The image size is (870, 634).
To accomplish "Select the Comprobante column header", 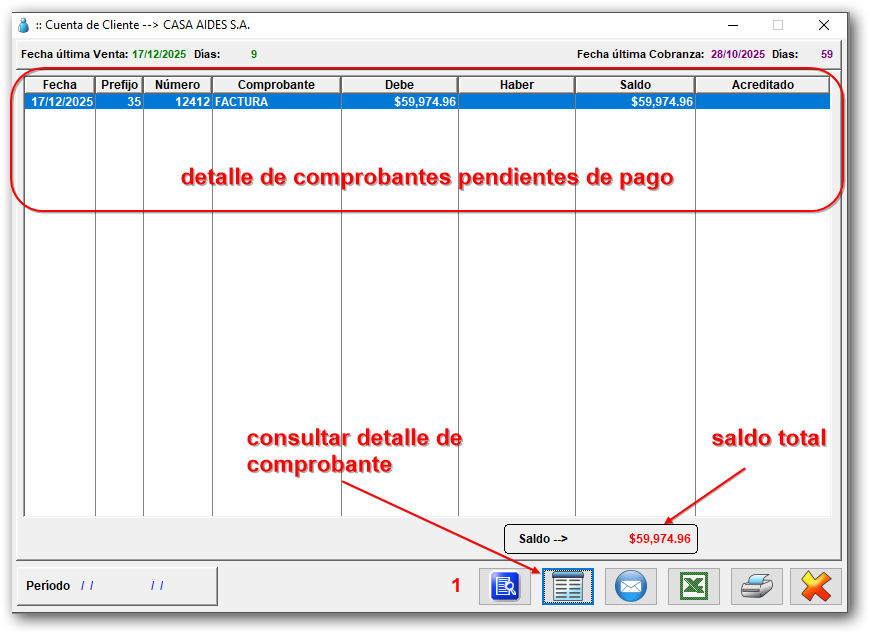I will pos(276,85).
